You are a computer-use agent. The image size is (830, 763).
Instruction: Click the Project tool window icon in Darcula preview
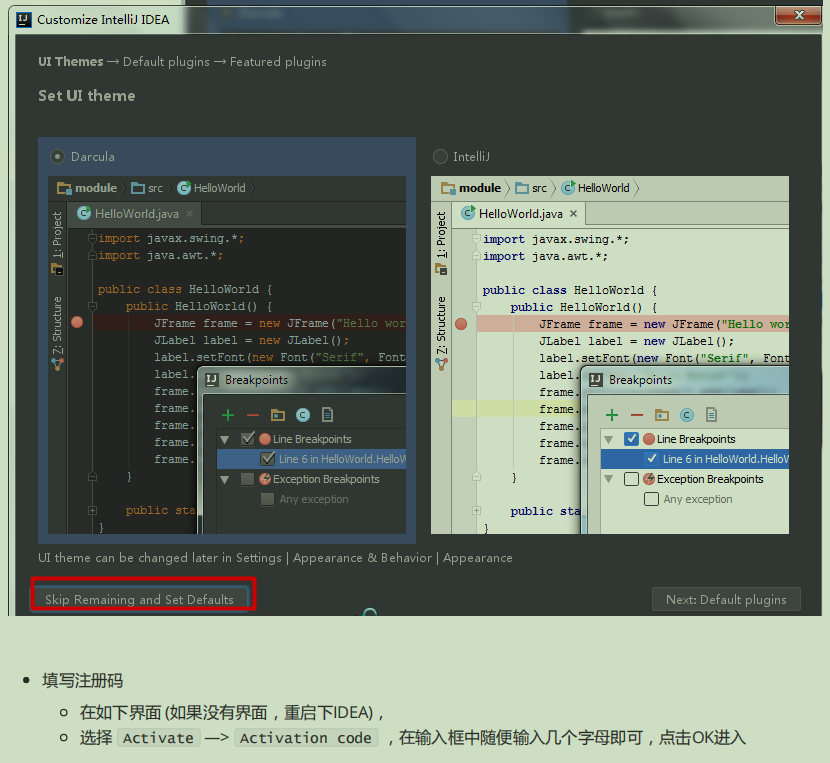point(57,270)
